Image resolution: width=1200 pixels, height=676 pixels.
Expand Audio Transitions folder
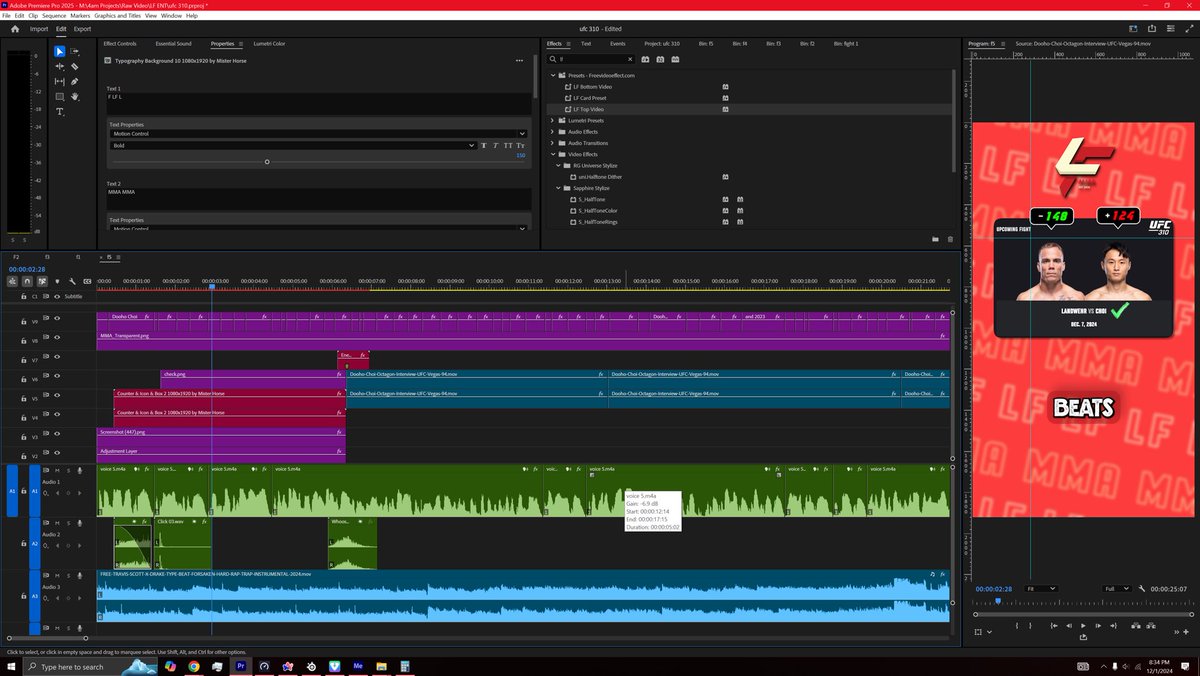point(553,143)
